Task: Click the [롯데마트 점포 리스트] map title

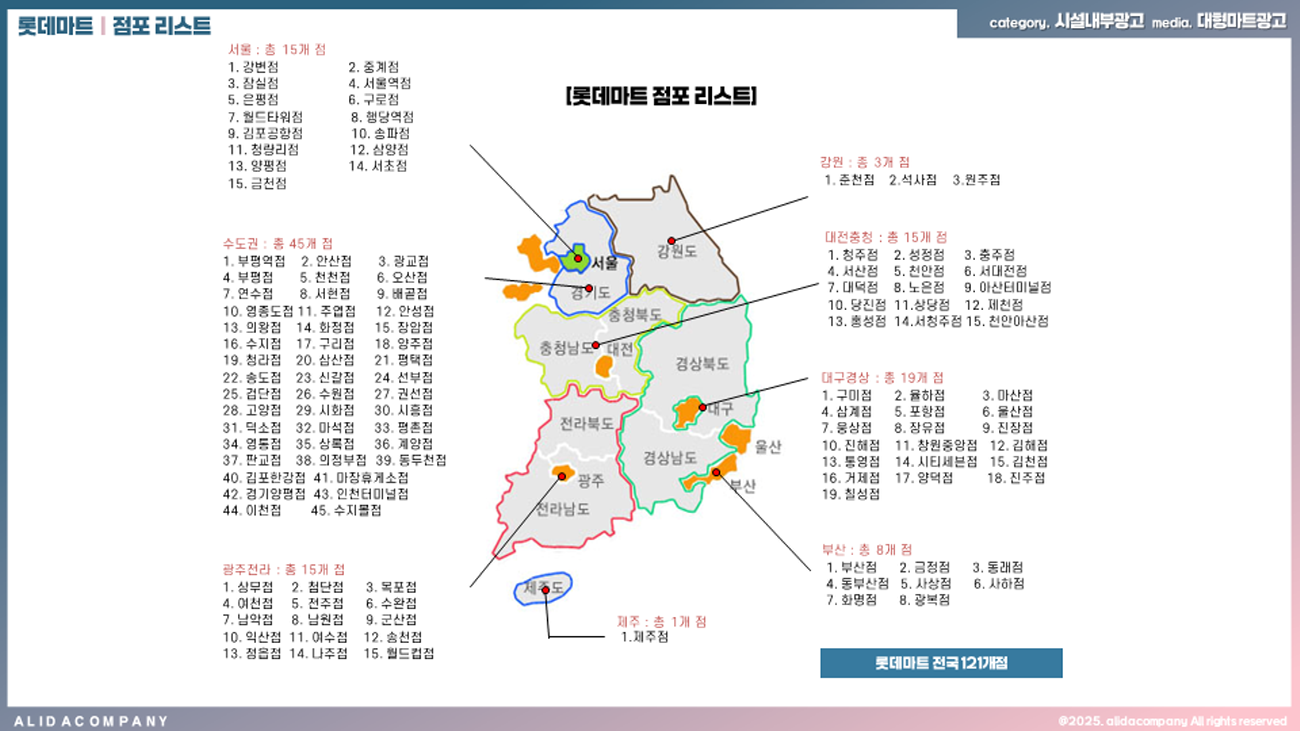Action: [x=661, y=96]
